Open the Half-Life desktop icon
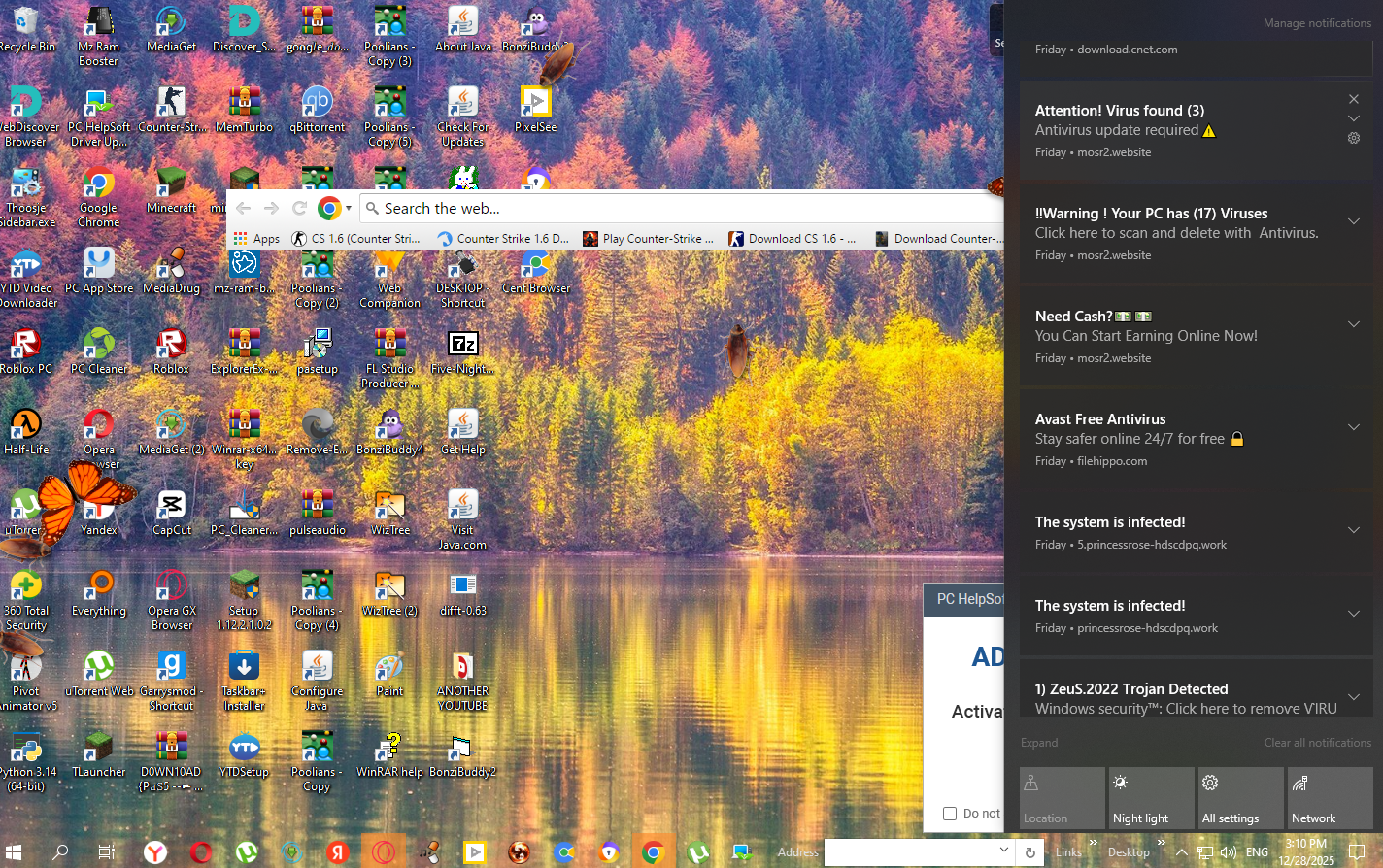The image size is (1383, 868). pyautogui.click(x=26, y=429)
